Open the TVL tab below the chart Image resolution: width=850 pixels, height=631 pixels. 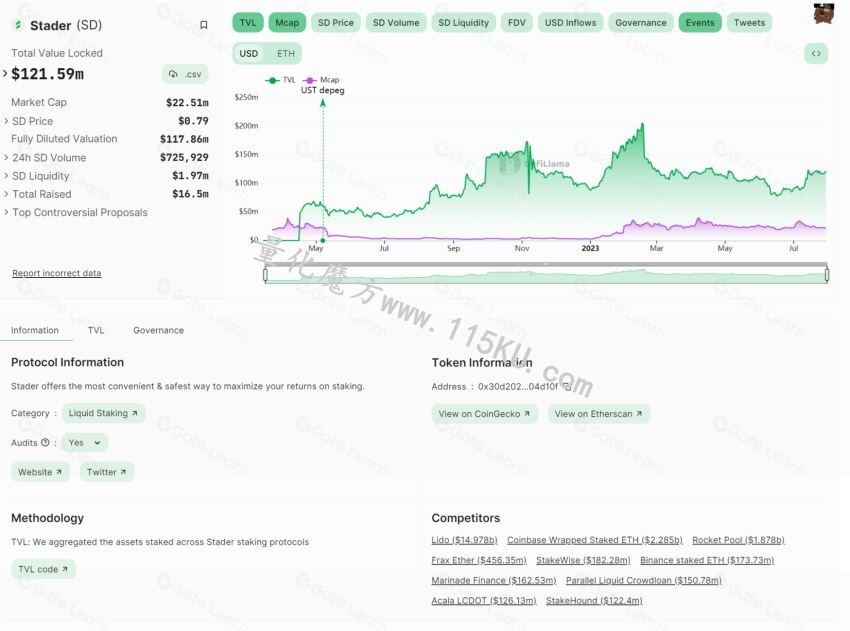click(x=96, y=330)
